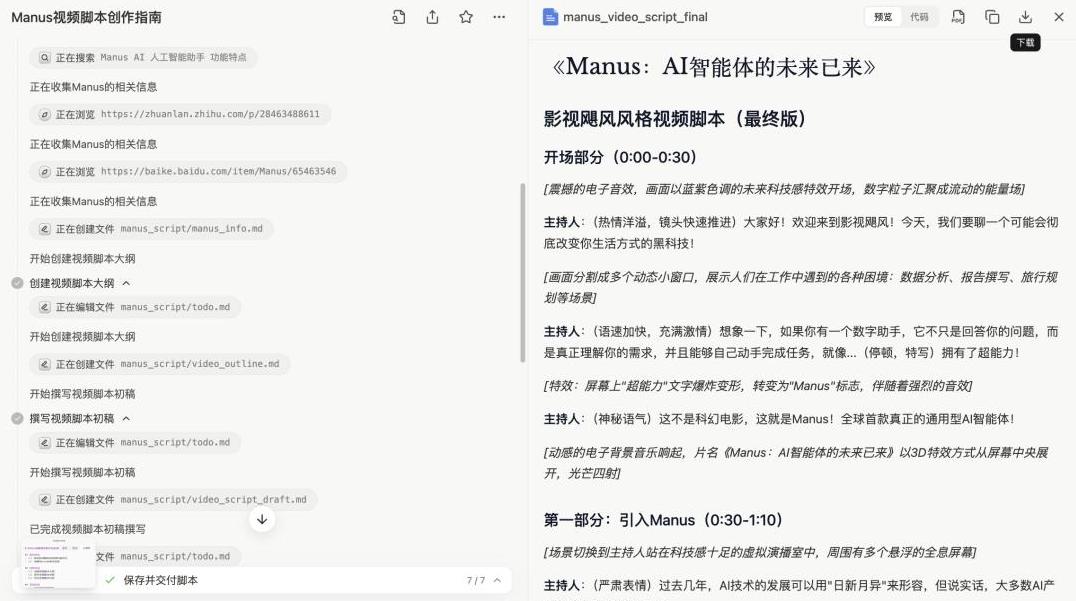Switch to the 预览 preview tab
Screen dimensions: 1076x601
pos(883,17)
